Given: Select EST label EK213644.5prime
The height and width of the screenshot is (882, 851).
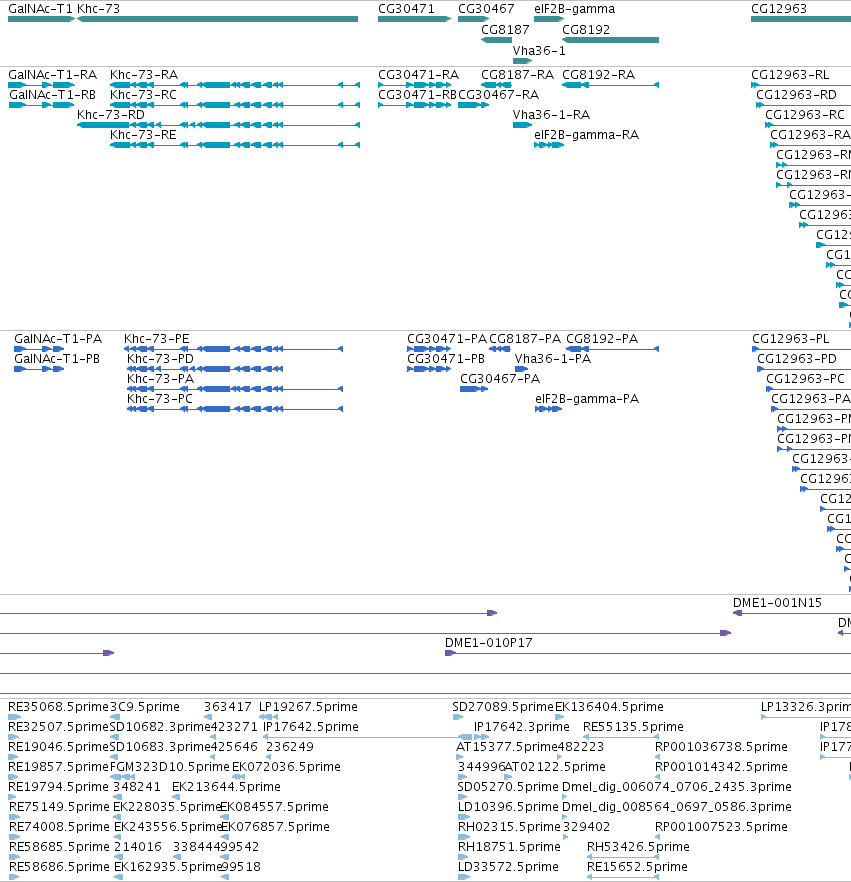Looking at the screenshot, I should (x=226, y=787).
